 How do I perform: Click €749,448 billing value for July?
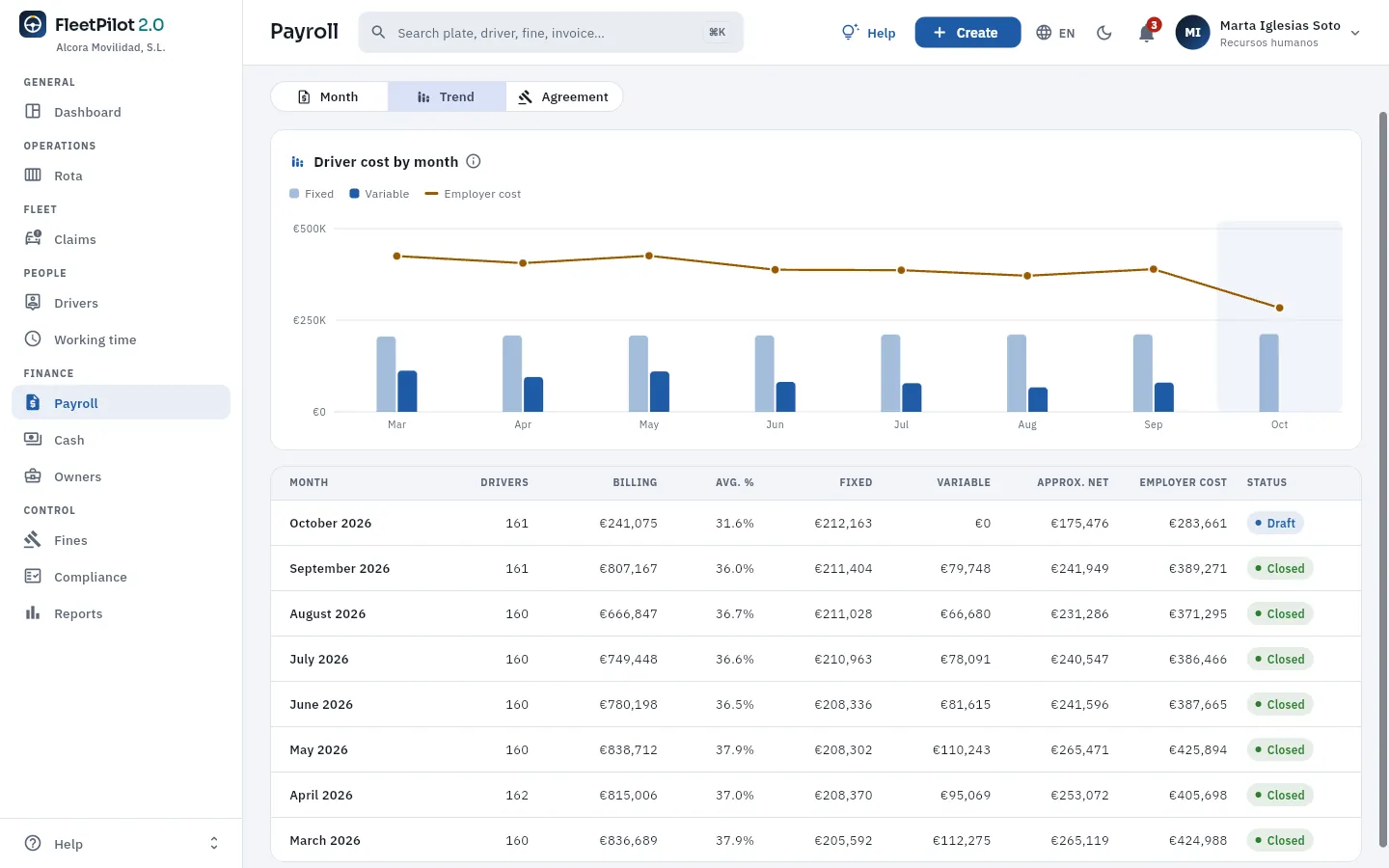click(x=629, y=659)
